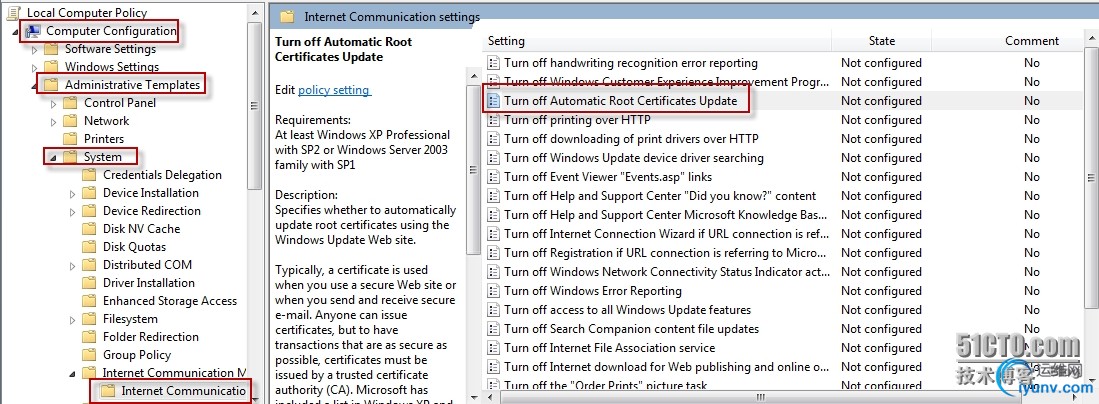Click the Control Panel folder icon

pos(70,103)
